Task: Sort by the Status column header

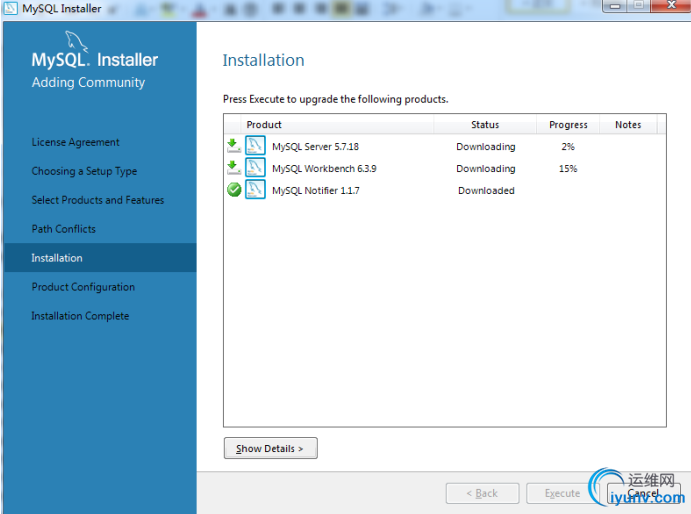Action: pyautogui.click(x=485, y=125)
